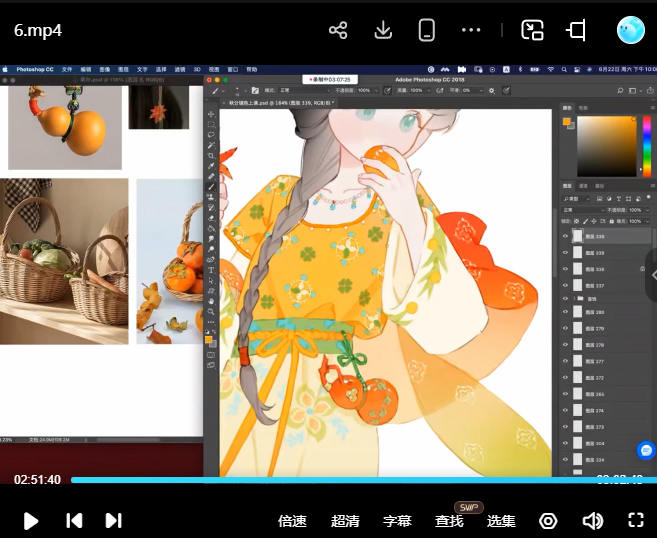The width and height of the screenshot is (657, 538).
Task: Download the video with the download icon
Action: (382, 30)
